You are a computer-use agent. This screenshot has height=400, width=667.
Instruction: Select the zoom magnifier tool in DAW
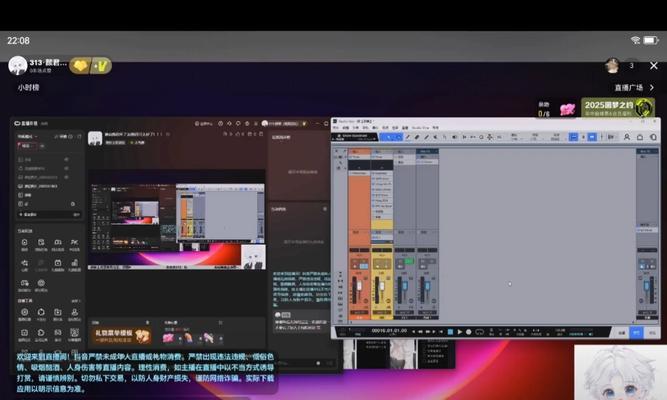481,137
